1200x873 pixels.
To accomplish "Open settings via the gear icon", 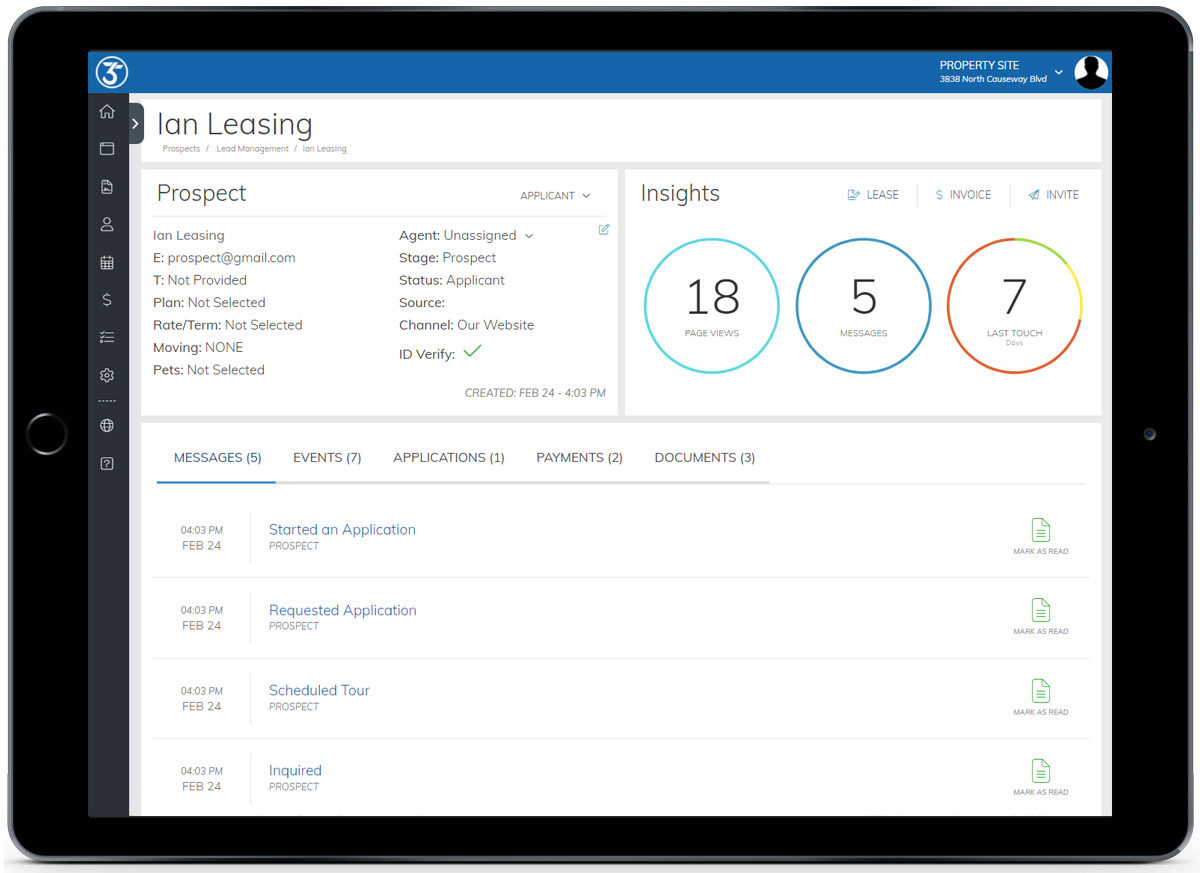I will [107, 375].
